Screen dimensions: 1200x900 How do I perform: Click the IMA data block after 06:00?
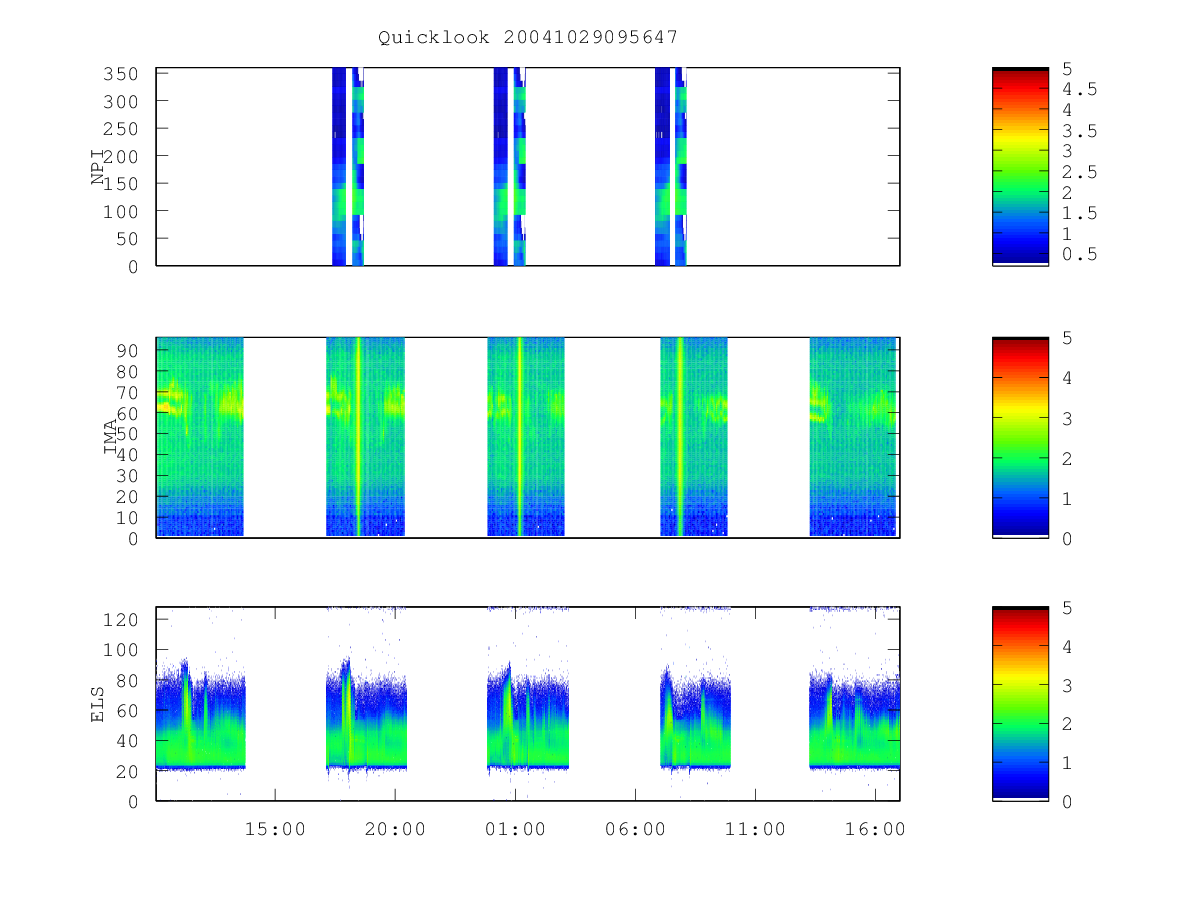(x=694, y=437)
